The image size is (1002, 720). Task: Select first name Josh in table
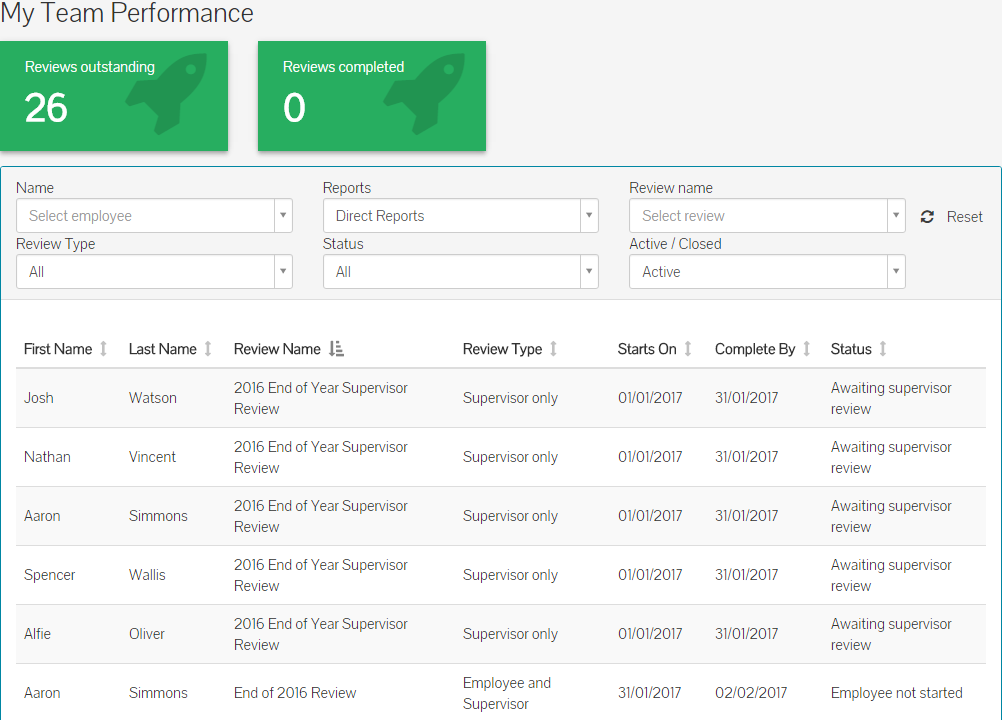tap(39, 398)
